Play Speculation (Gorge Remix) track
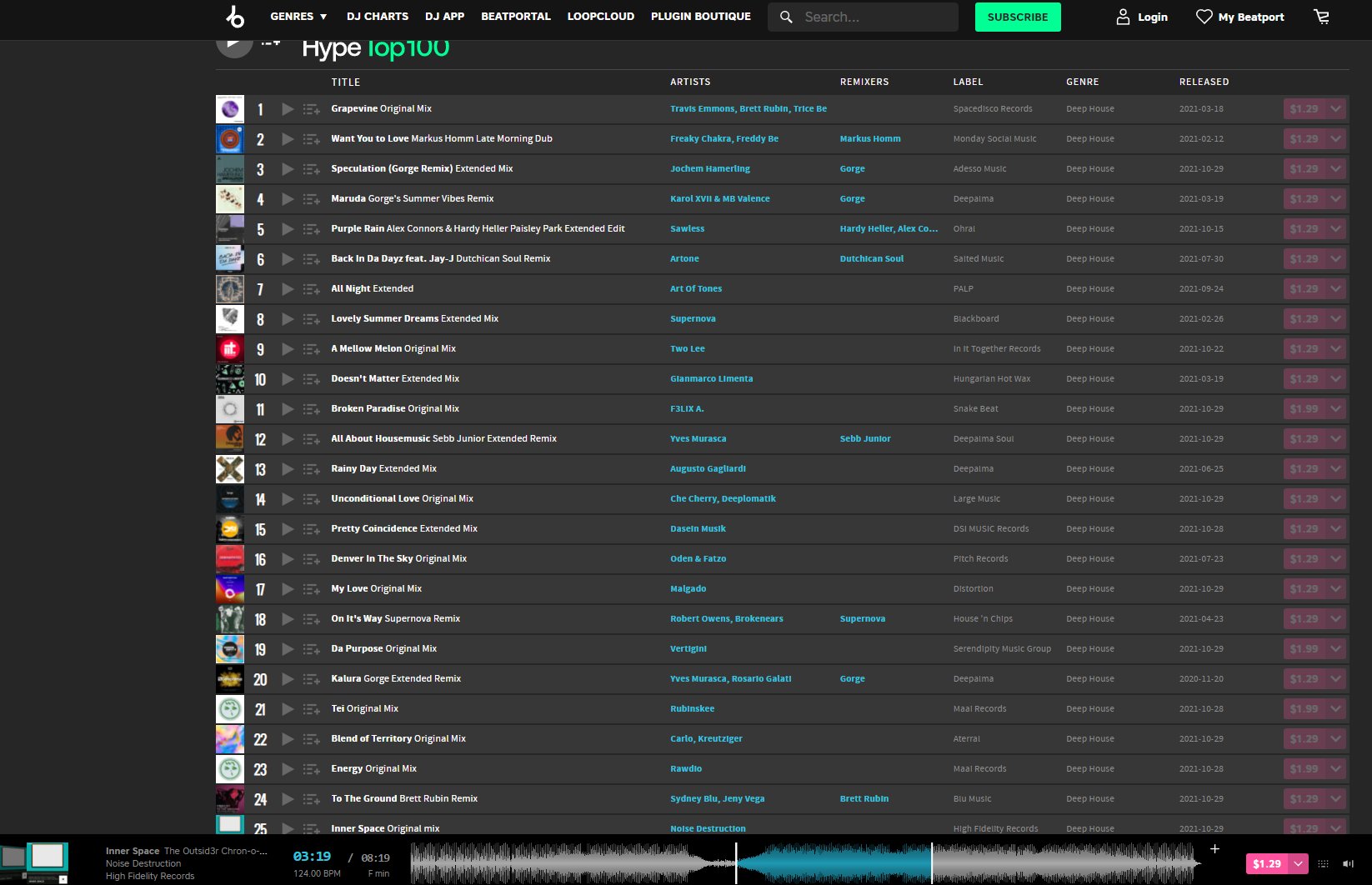Screen dimensions: 1372x885 coord(288,169)
